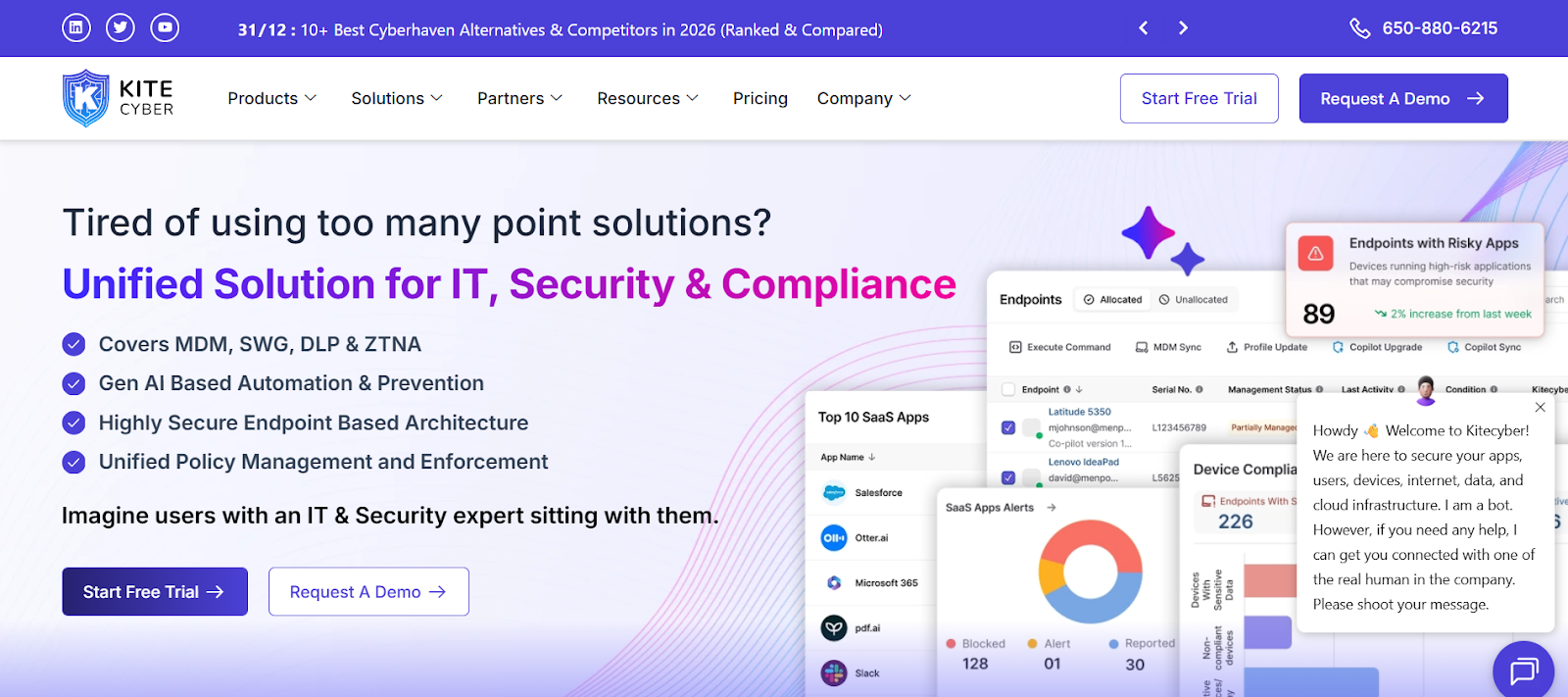Toggle the Lenovo IdeaPad row checkbox
This screenshot has height=697, width=1568.
1008,477
